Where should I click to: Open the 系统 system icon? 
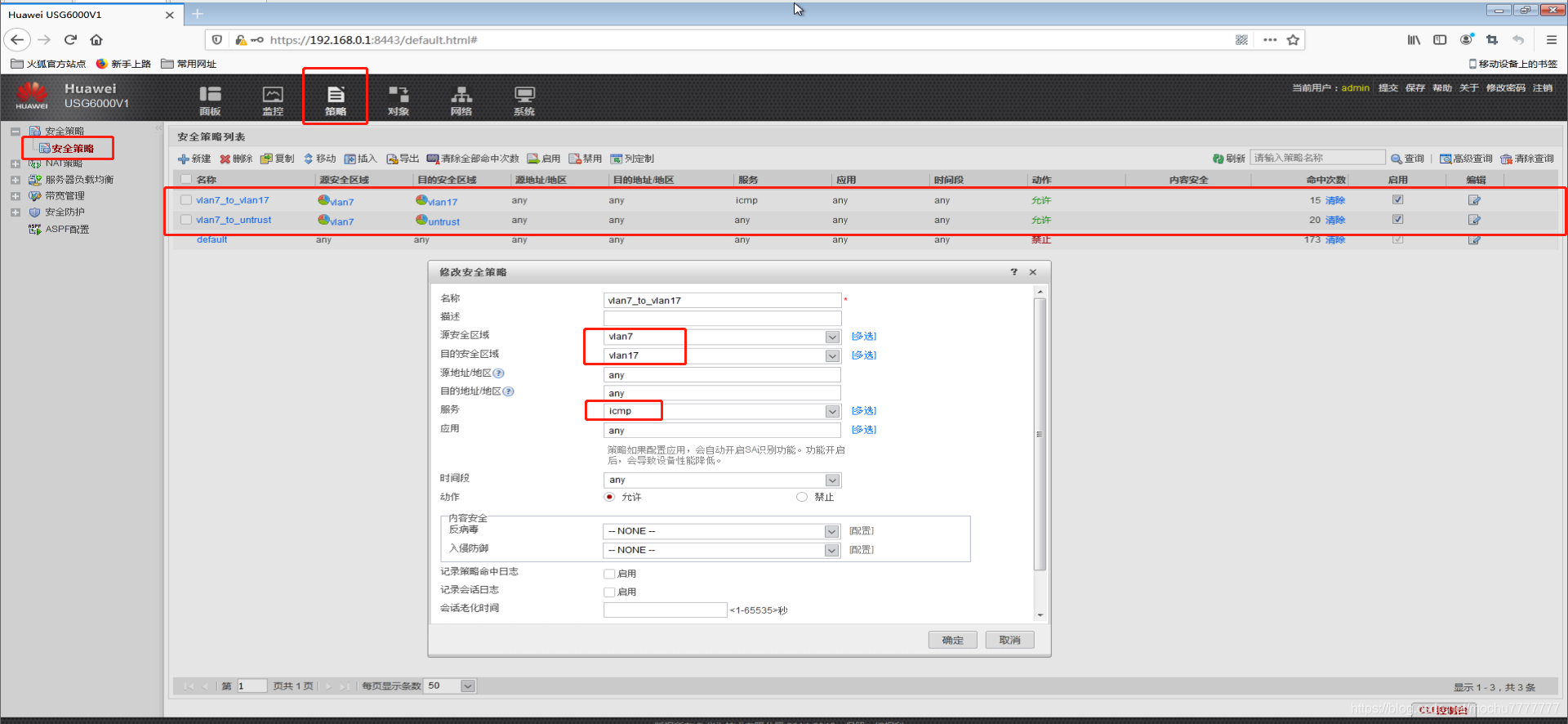(524, 100)
